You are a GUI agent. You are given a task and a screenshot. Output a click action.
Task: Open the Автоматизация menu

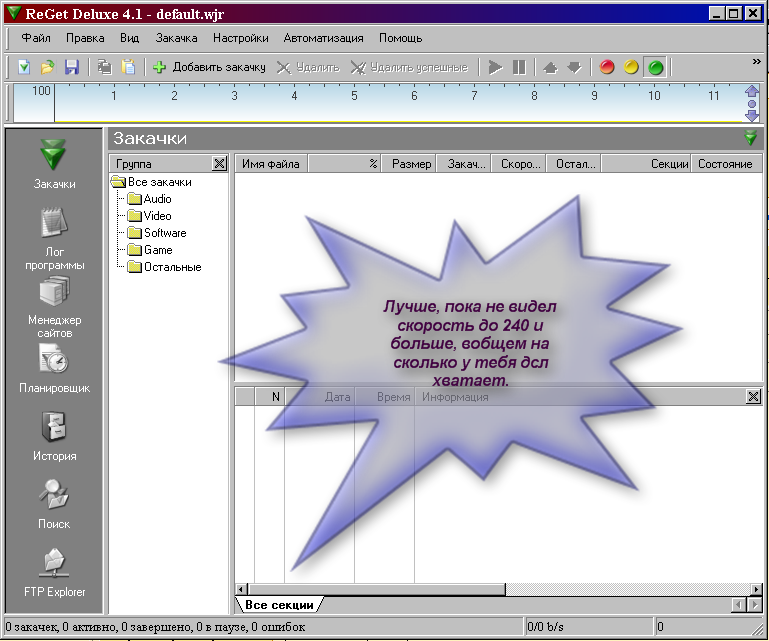coord(323,38)
